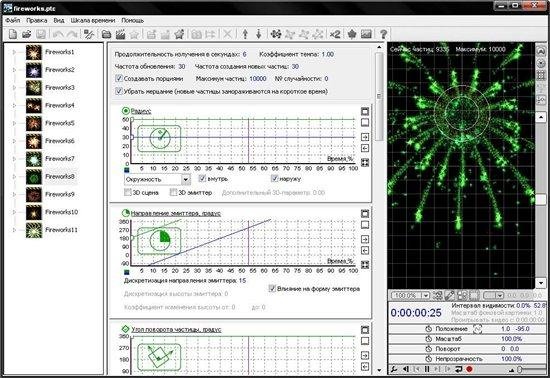This screenshot has width=550, height=378.
Task: Click the dark folder library icon in the toolbar
Action: tap(106, 34)
